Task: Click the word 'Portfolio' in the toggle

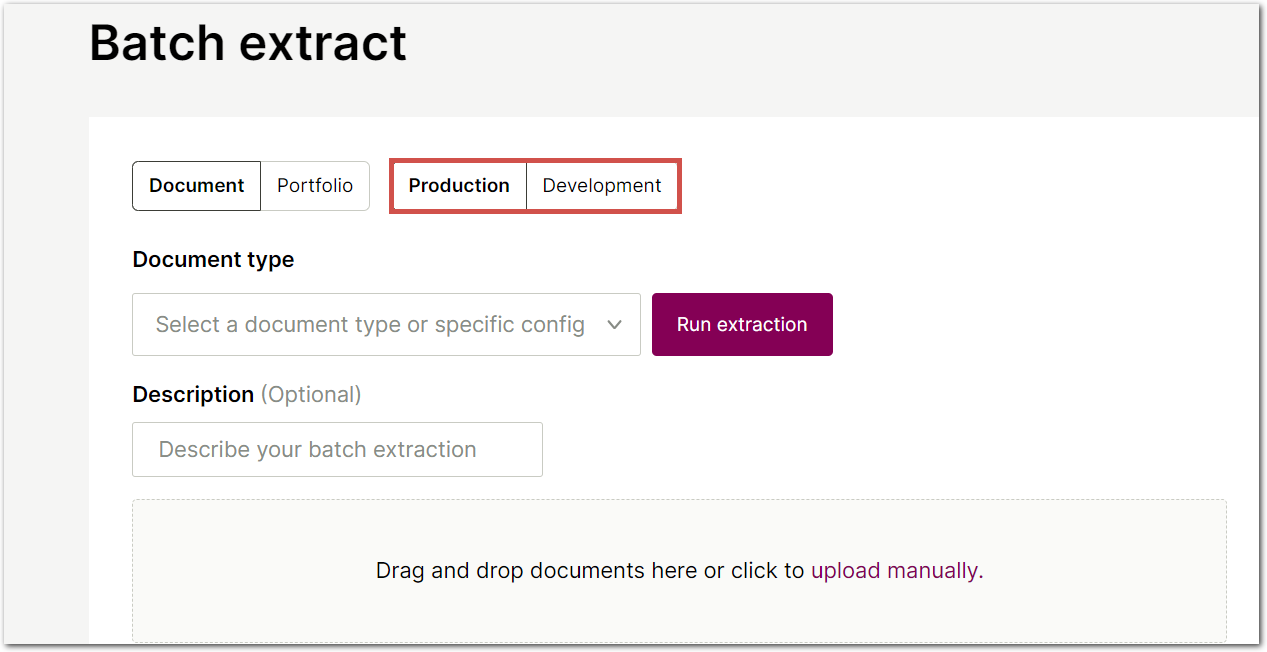Action: coord(315,186)
